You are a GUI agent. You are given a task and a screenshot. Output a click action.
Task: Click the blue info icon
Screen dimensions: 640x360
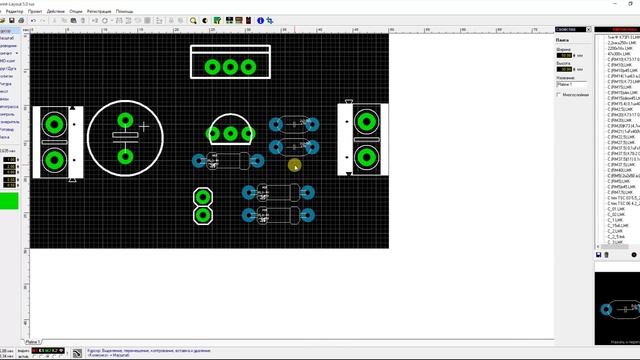click(260, 20)
